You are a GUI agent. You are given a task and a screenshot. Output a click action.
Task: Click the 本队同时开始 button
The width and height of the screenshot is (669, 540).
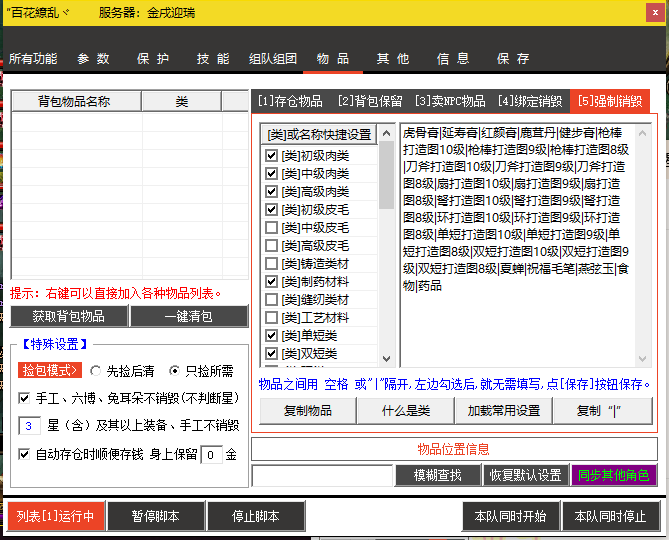(511, 516)
